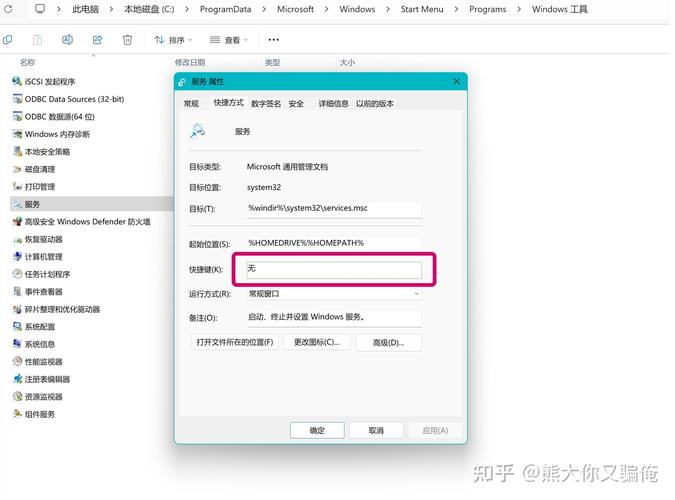675x500 pixels.
Task: Click the Windows Defender 防火墙 icon
Action: 17,222
